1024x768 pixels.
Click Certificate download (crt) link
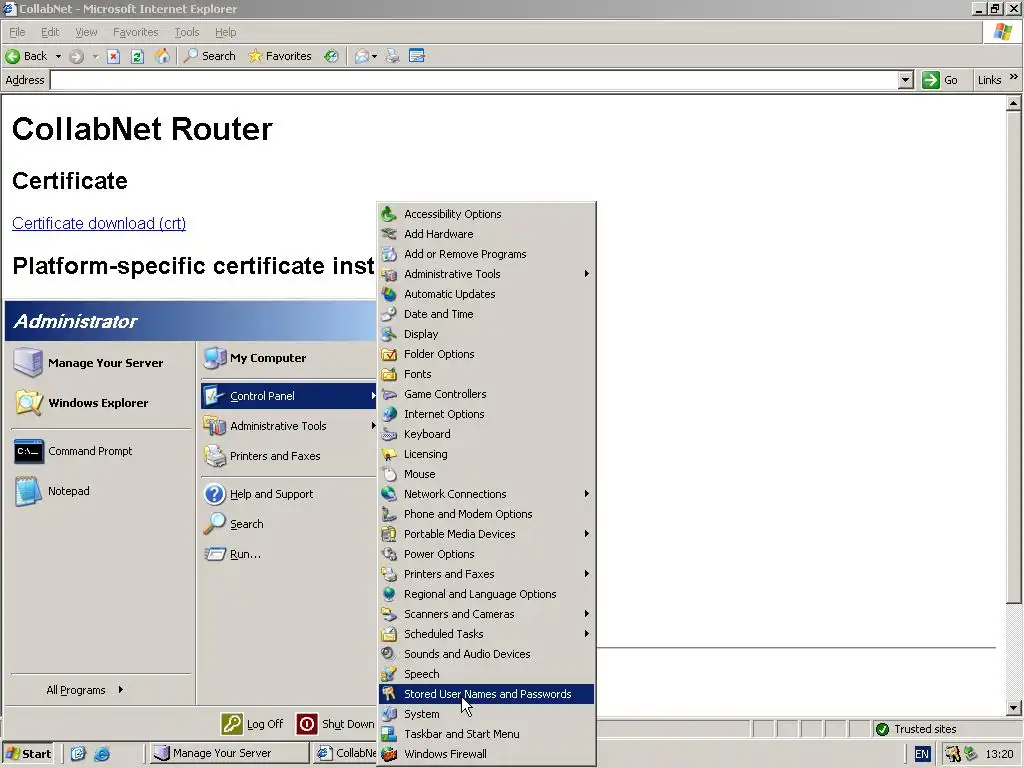tap(99, 223)
